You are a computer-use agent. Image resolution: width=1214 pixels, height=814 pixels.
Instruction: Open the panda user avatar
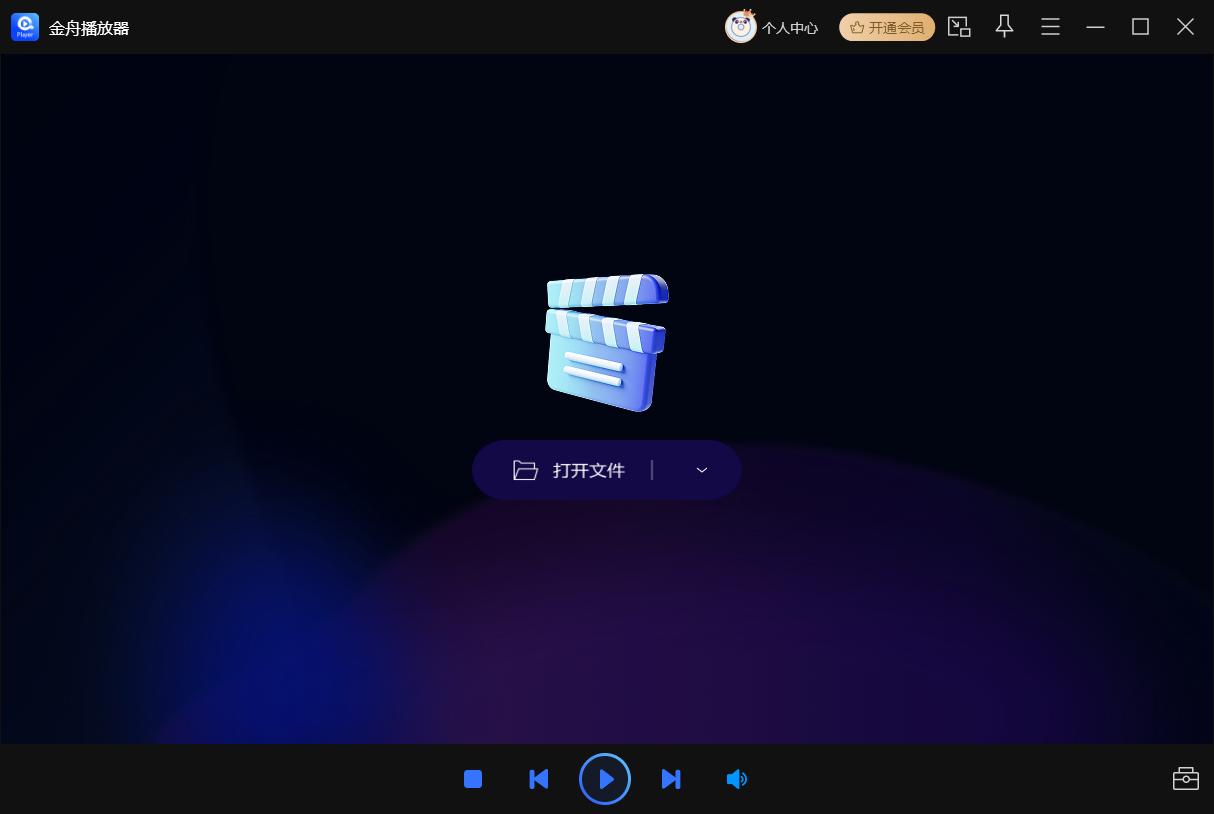click(x=741, y=27)
